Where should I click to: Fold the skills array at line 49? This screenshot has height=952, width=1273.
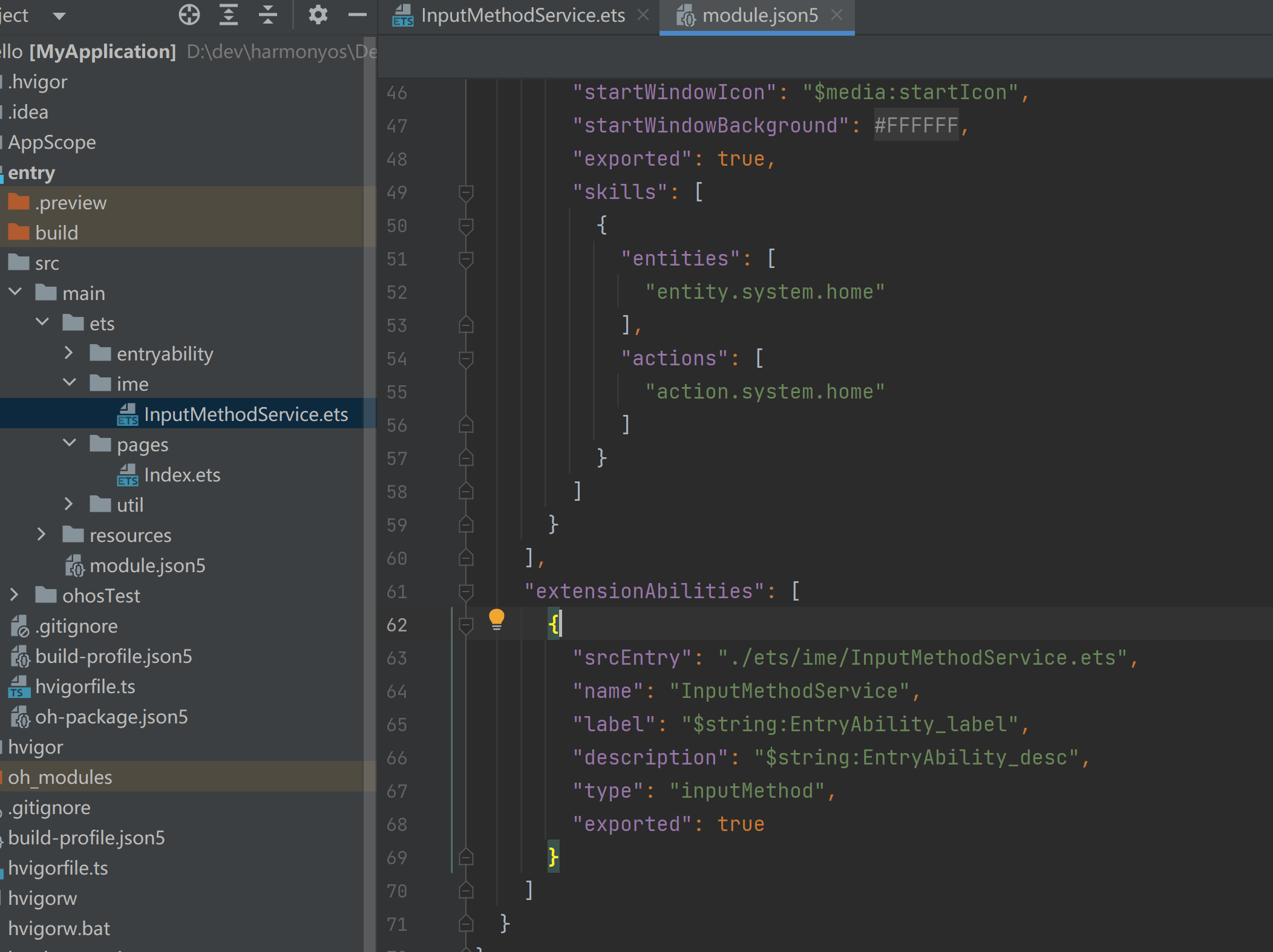click(465, 192)
